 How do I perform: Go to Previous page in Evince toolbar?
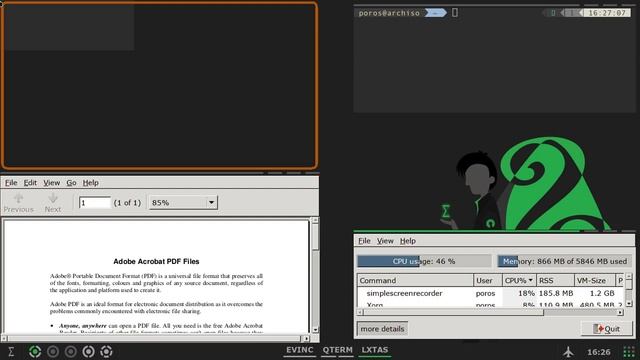[18, 203]
